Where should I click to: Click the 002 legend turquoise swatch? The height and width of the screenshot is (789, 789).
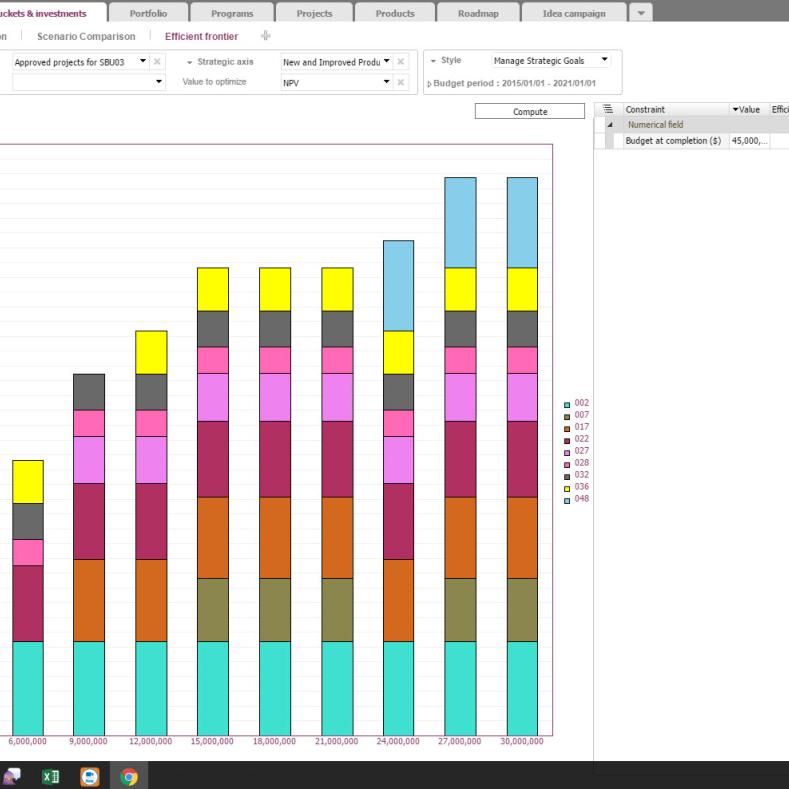[x=567, y=405]
